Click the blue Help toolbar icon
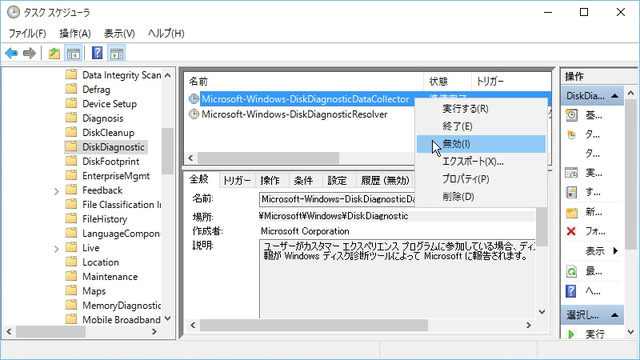640x360 pixels. pos(97,53)
